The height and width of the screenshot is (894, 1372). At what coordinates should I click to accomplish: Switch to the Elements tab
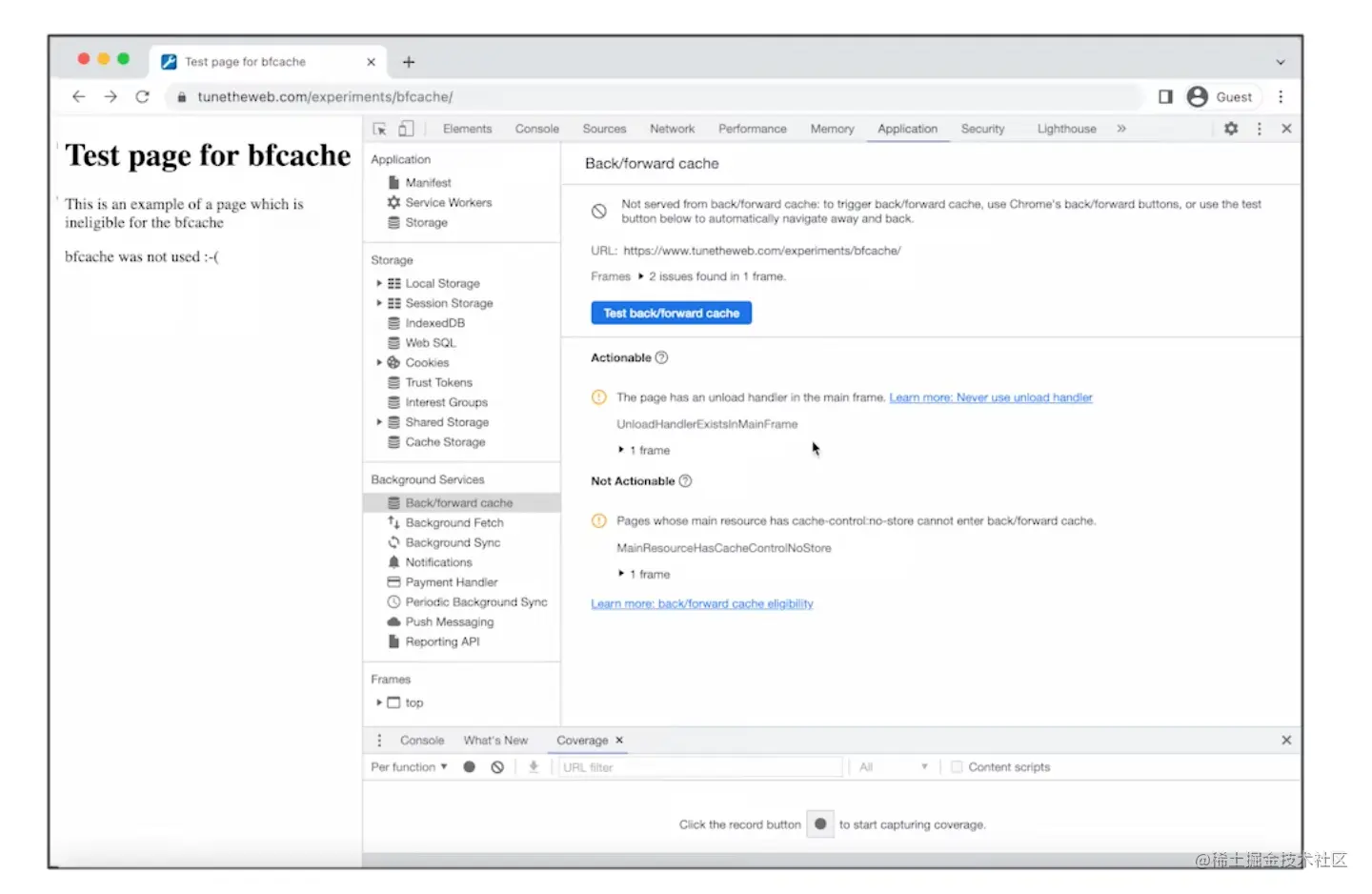[x=468, y=129]
